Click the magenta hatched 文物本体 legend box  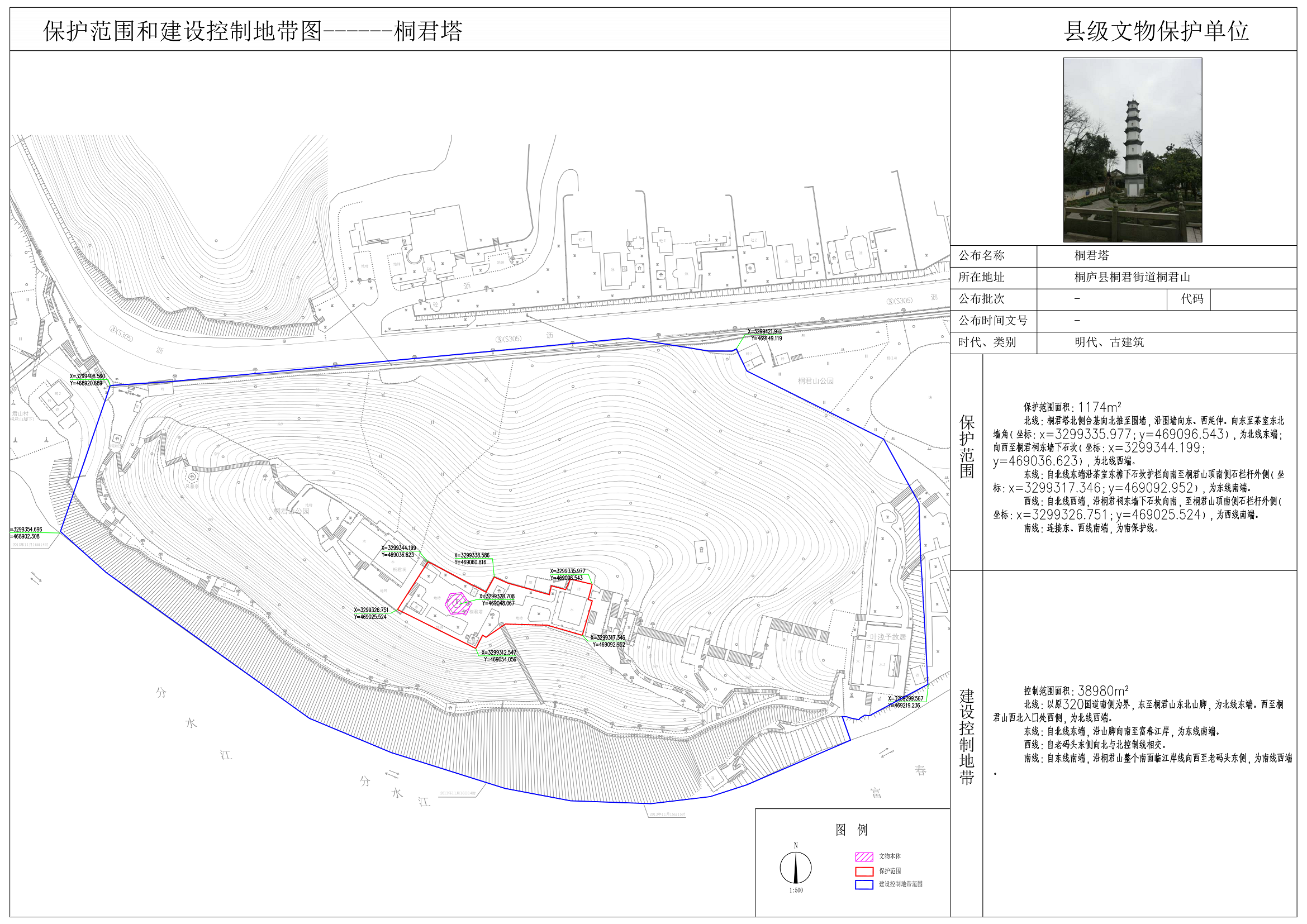click(863, 857)
